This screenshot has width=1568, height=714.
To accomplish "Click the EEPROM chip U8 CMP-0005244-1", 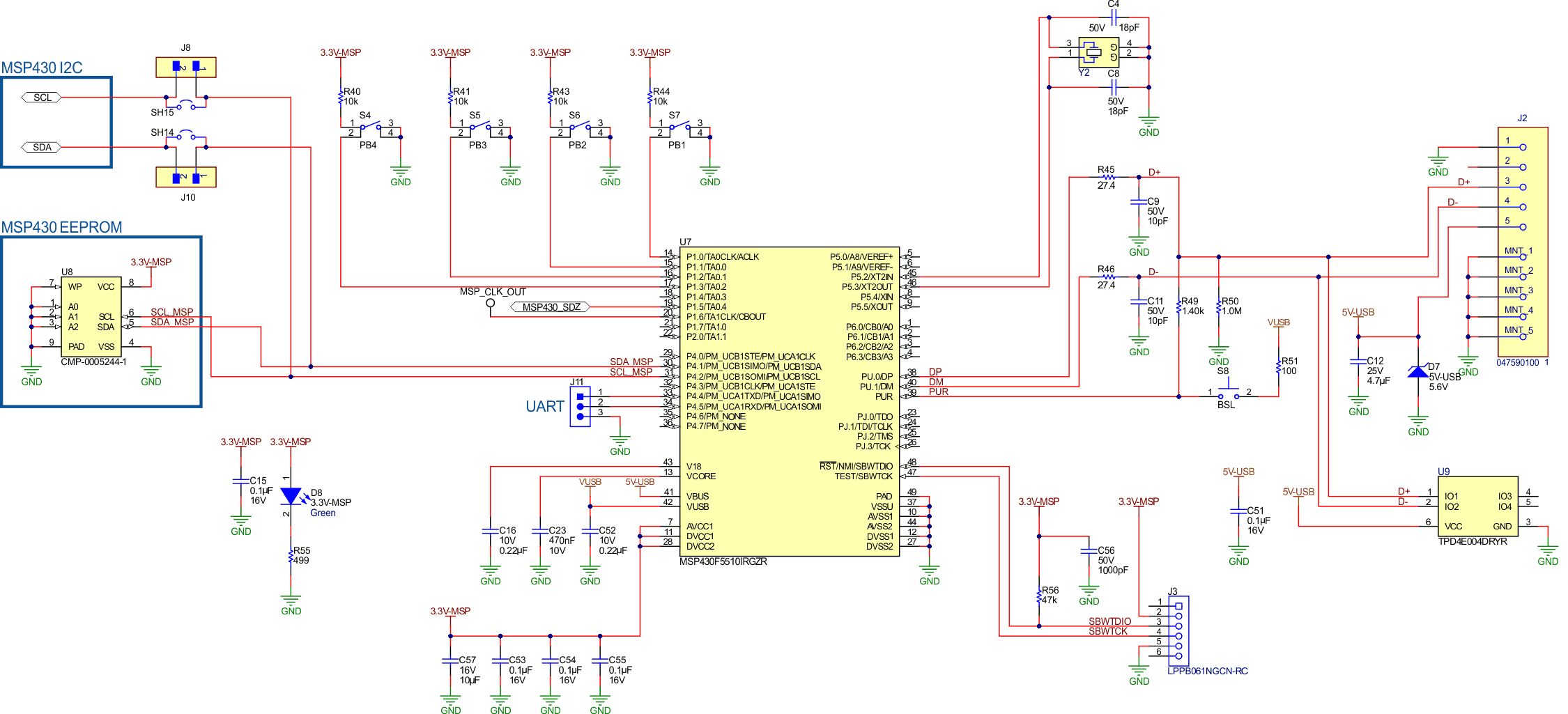I will (x=91, y=317).
